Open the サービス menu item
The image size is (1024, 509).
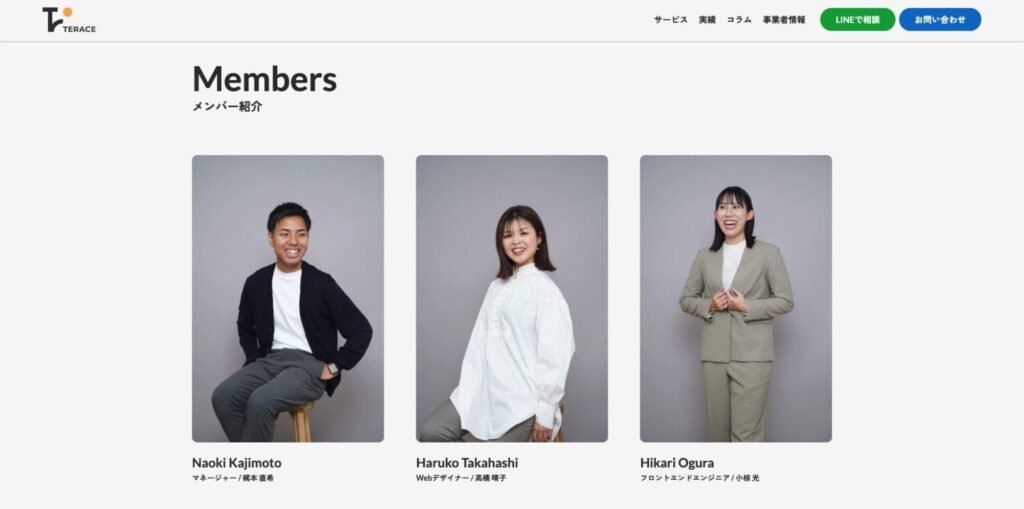coord(671,20)
